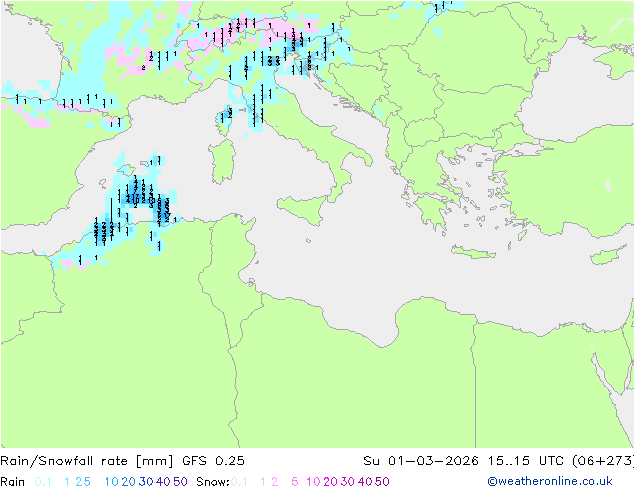Click the snow legend value 10
The height and width of the screenshot is (490, 634).
point(313,482)
